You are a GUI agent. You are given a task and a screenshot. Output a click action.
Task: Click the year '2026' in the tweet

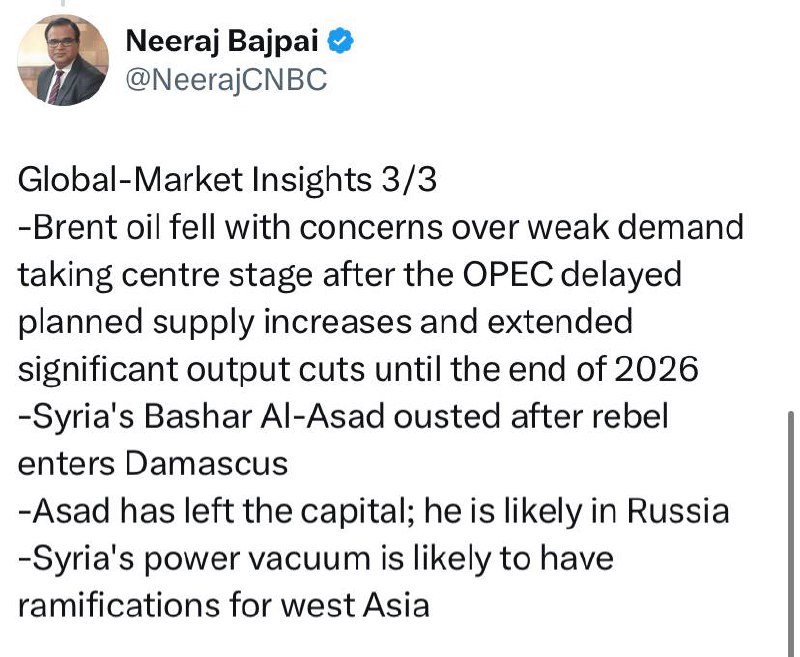coord(656,369)
